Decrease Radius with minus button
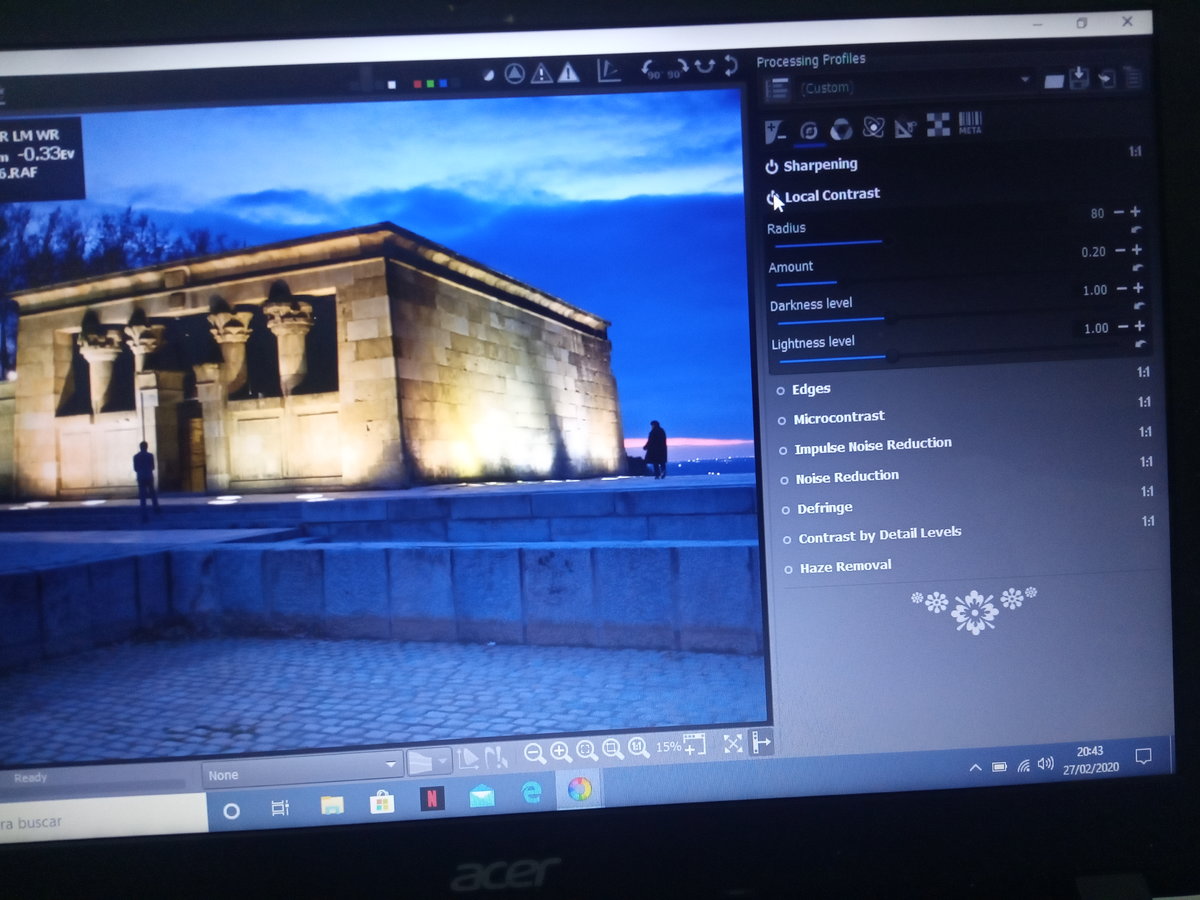This screenshot has height=900, width=1200. tap(1119, 213)
